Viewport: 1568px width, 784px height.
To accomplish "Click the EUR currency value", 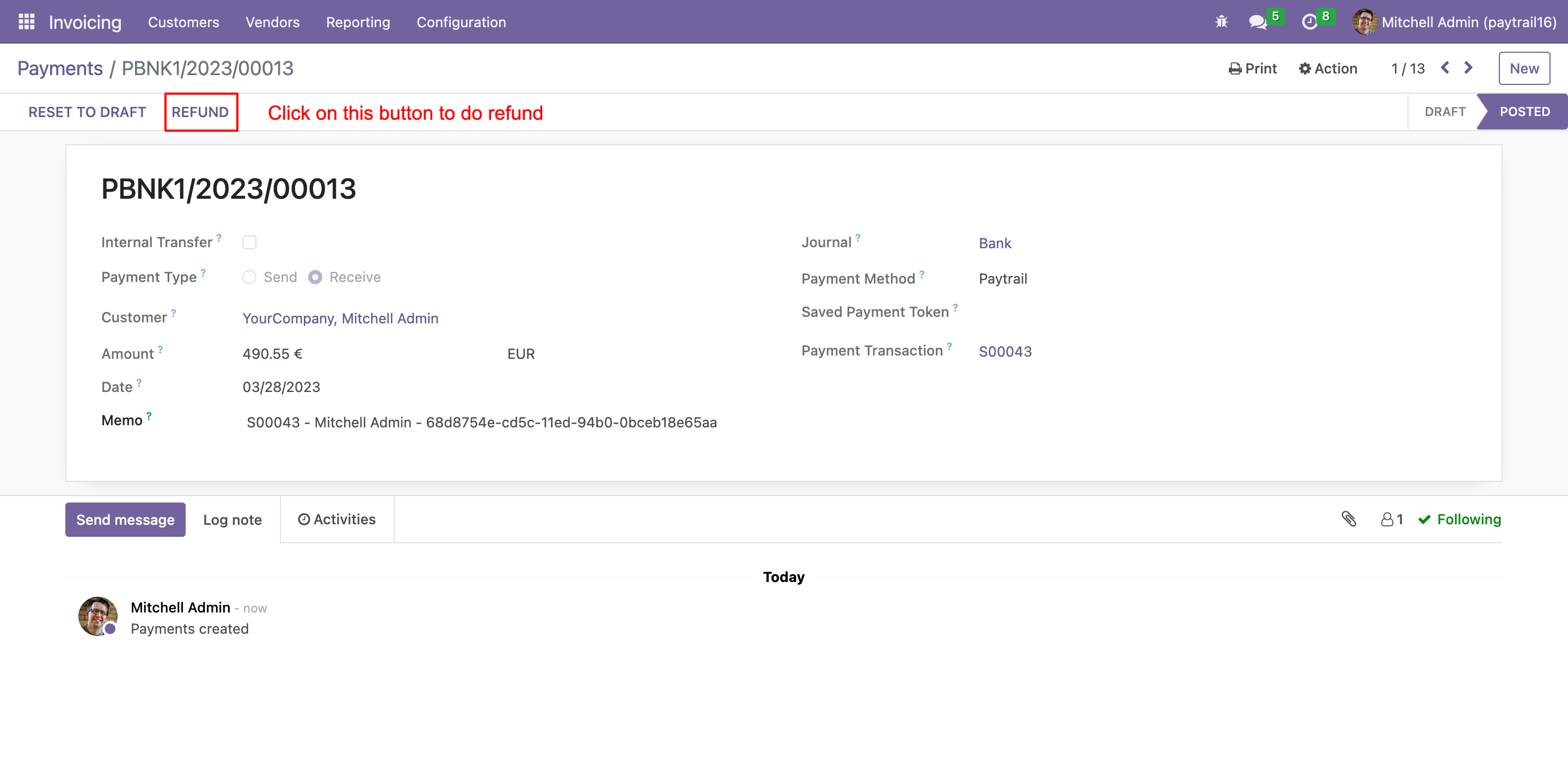I will click(x=521, y=354).
